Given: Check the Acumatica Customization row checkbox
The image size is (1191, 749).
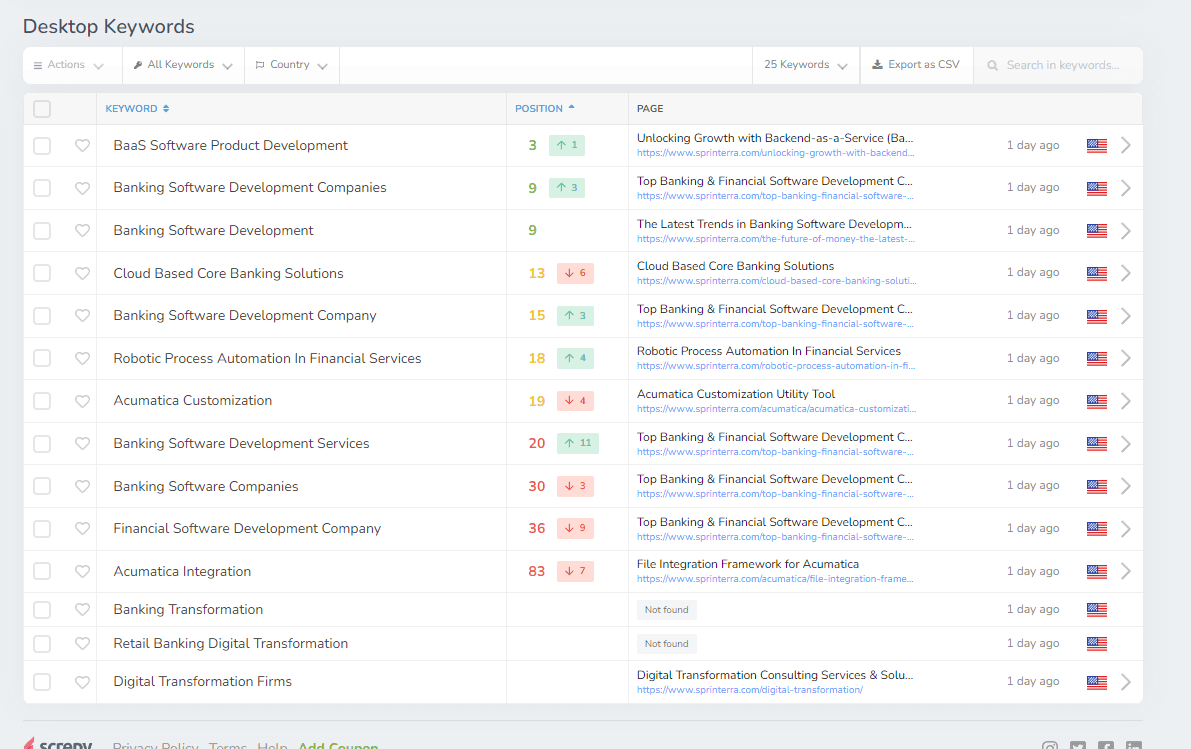Looking at the screenshot, I should (42, 401).
